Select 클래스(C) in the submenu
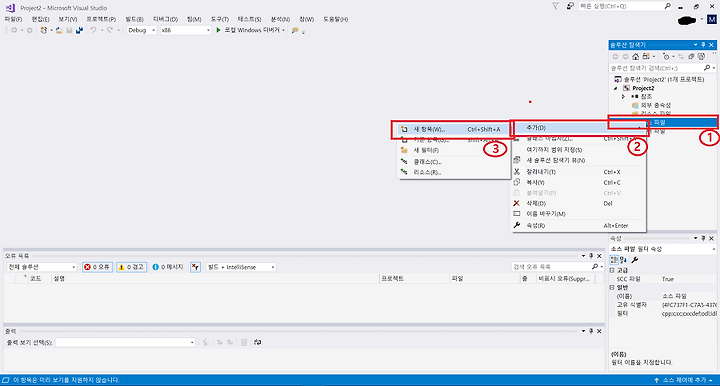This screenshot has width=720, height=386. 455,162
